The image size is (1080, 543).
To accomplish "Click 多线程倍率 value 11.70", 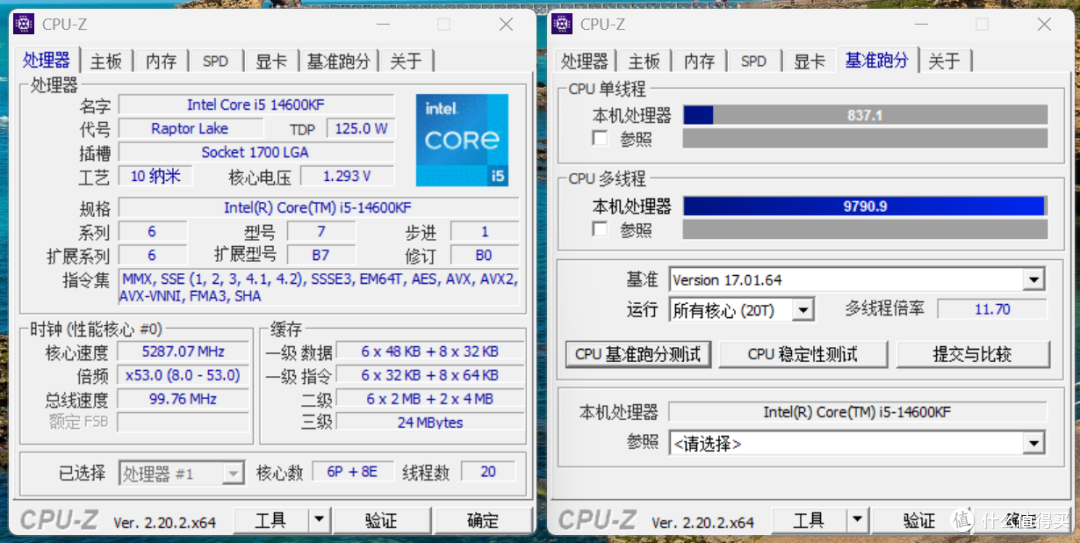I will (993, 309).
